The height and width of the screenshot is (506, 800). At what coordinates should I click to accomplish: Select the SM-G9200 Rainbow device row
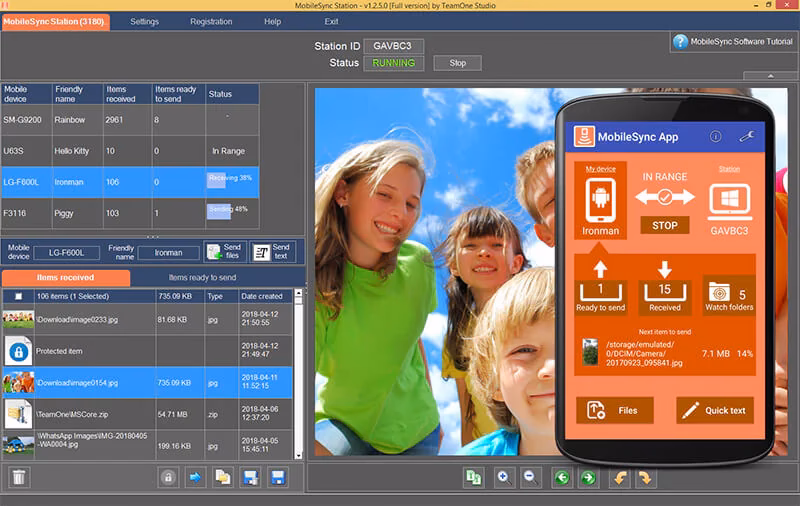130,120
